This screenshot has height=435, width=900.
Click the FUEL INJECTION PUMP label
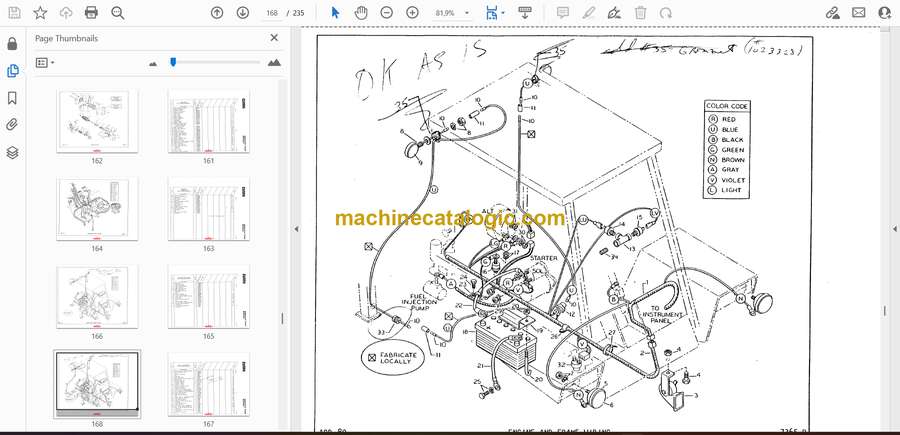tap(419, 301)
